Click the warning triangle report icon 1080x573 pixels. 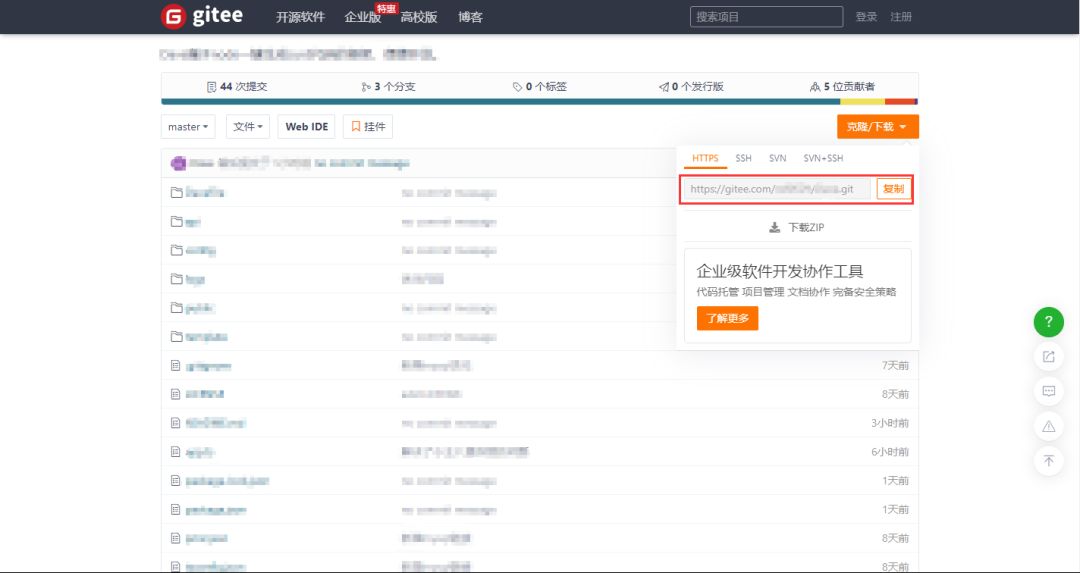(1048, 426)
